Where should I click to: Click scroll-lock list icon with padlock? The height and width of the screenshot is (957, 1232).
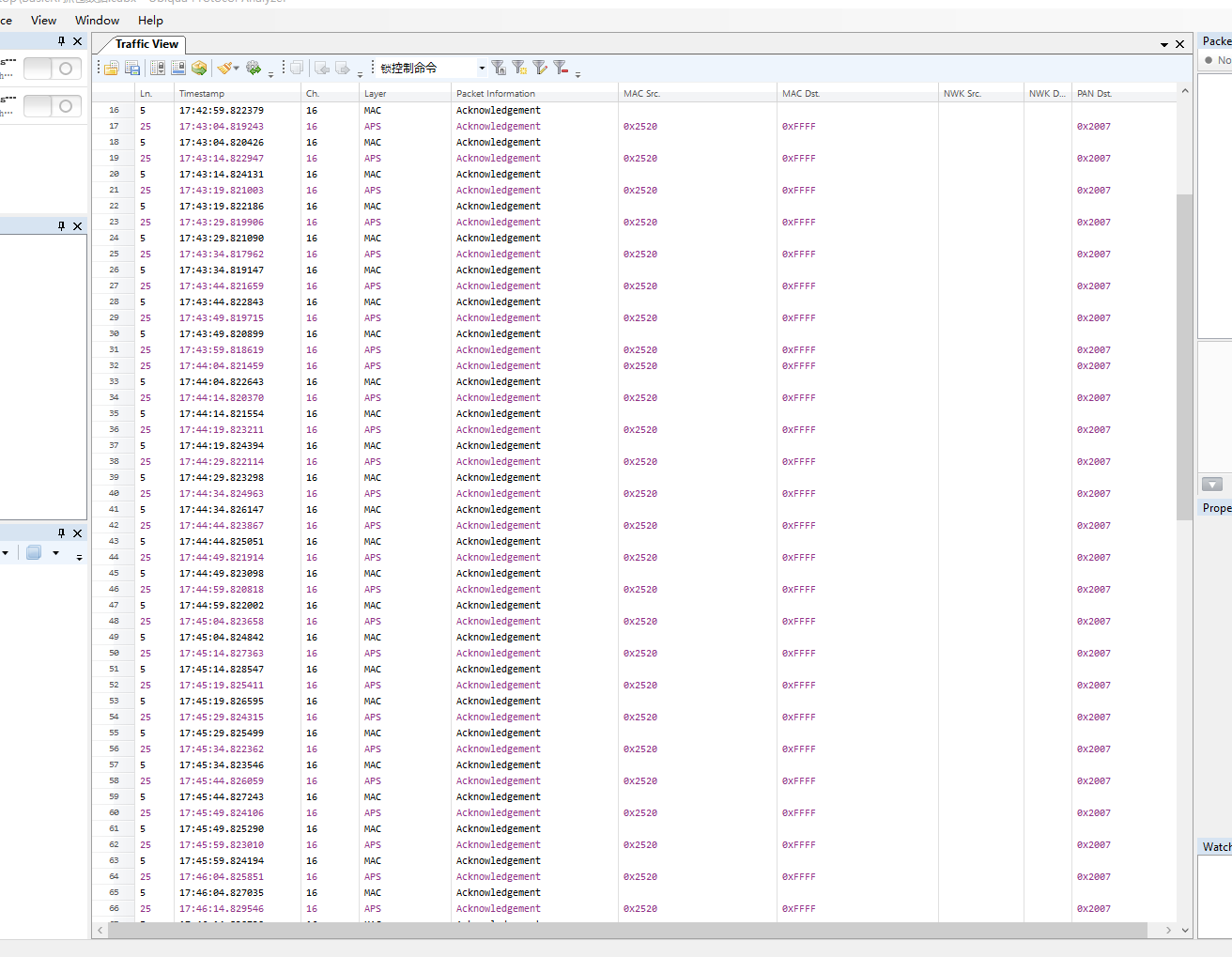tap(158, 68)
